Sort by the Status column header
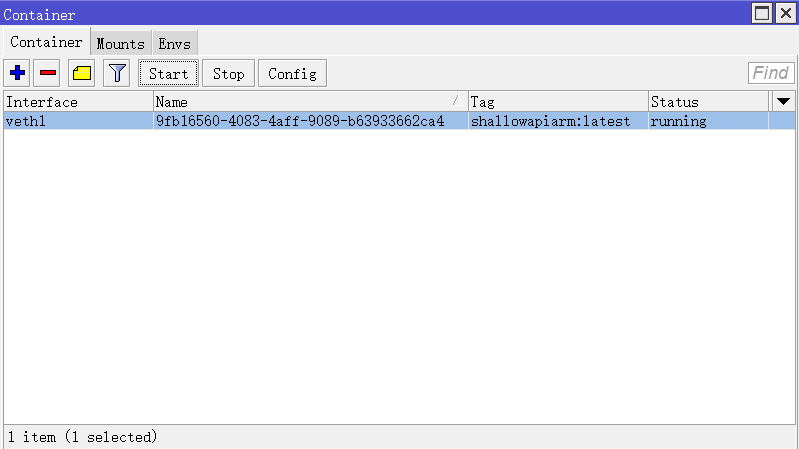Screen dimensions: 799x449 click(x=708, y=102)
